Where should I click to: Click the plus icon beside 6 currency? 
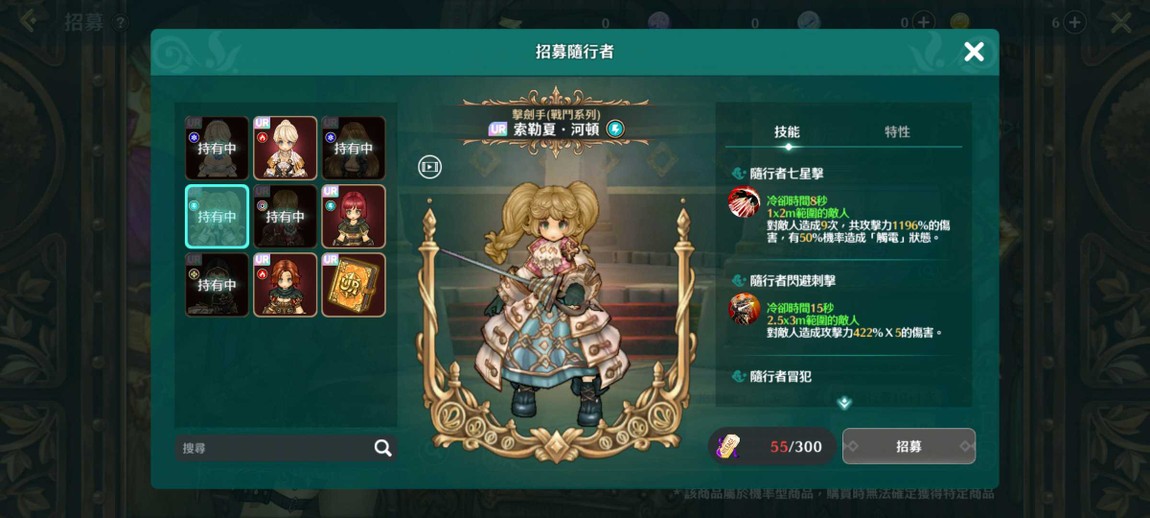1074,23
